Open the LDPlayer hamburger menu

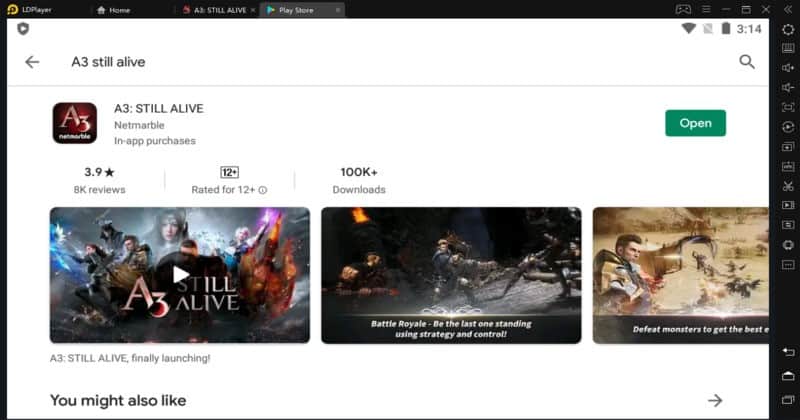click(x=706, y=9)
